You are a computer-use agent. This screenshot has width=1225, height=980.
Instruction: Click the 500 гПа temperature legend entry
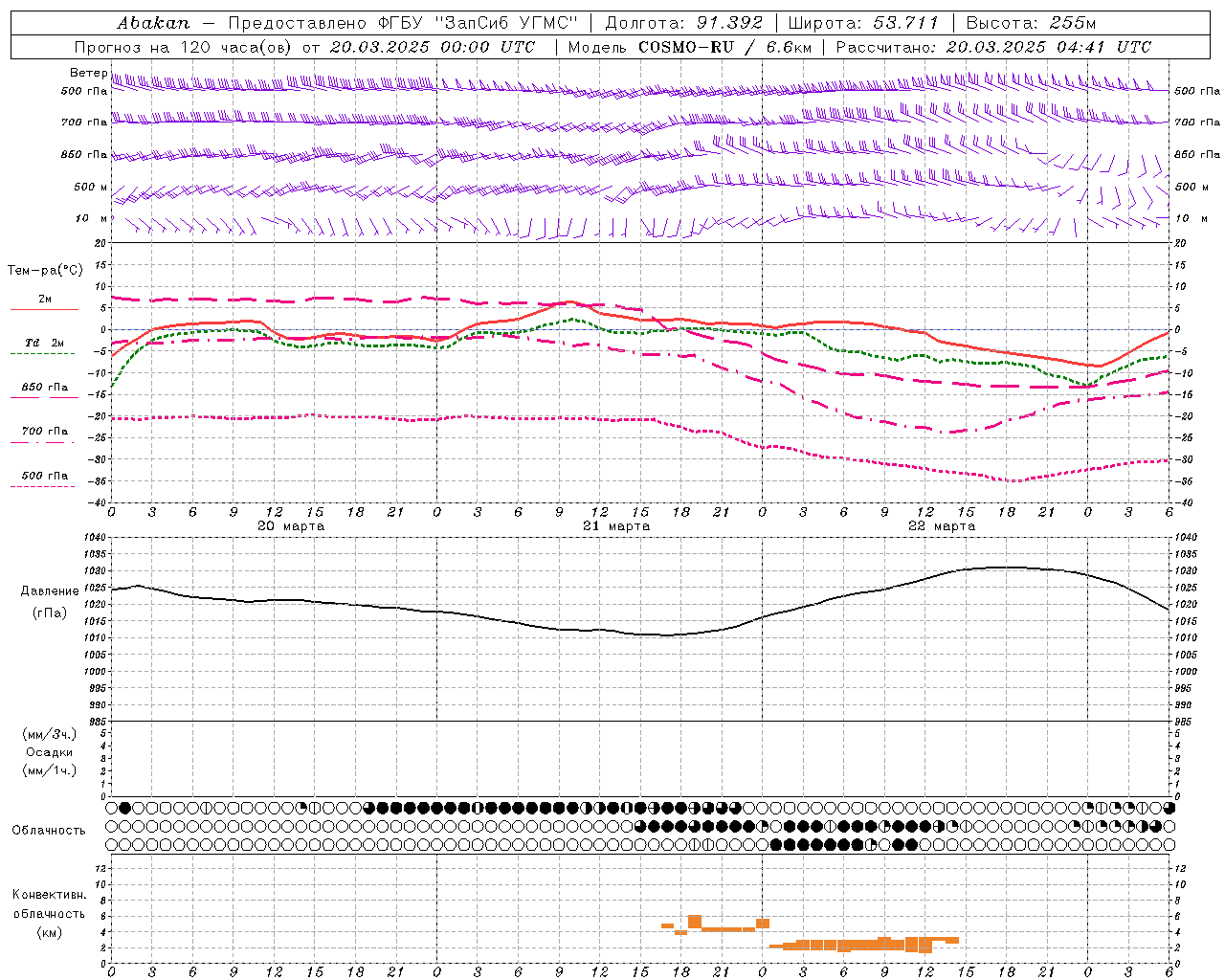[x=45, y=476]
